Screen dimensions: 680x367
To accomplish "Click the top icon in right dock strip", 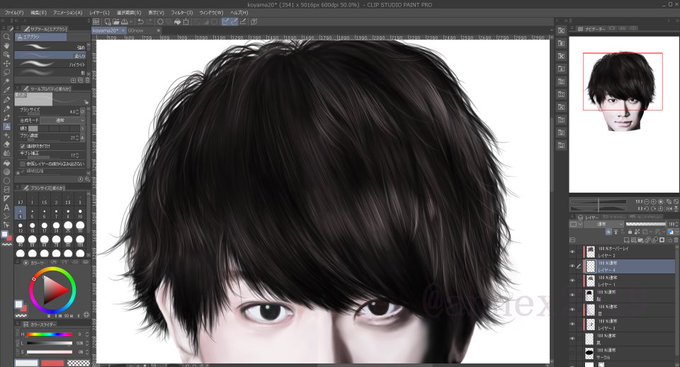I will click(561, 30).
